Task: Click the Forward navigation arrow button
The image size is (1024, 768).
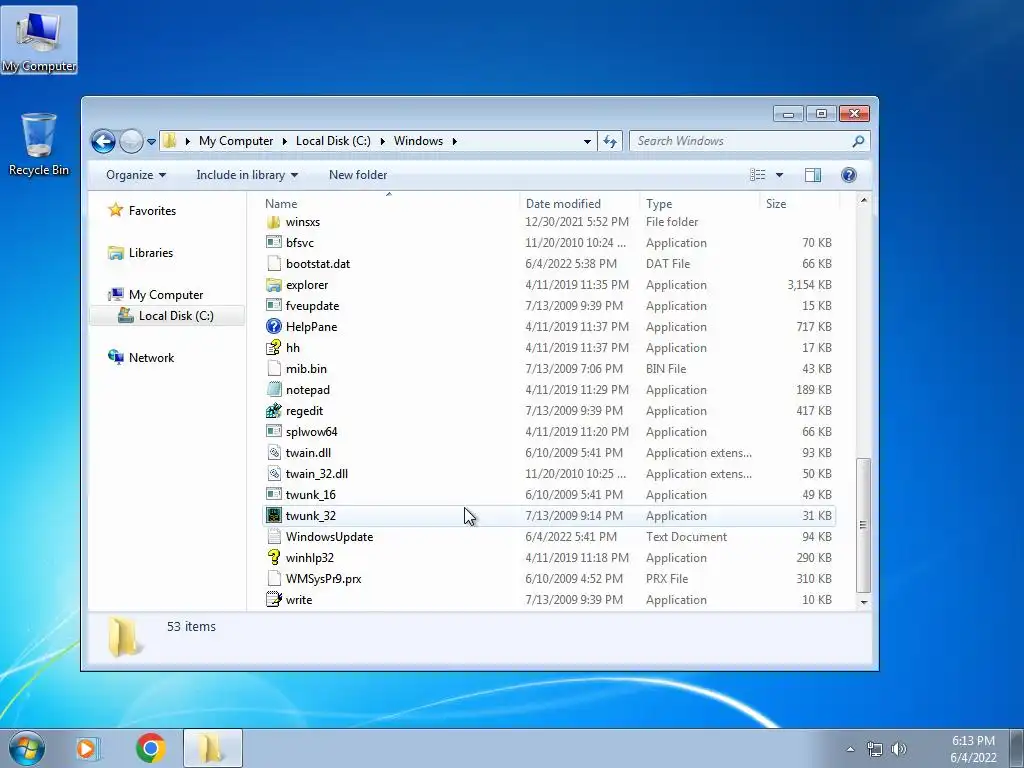Action: [x=131, y=141]
